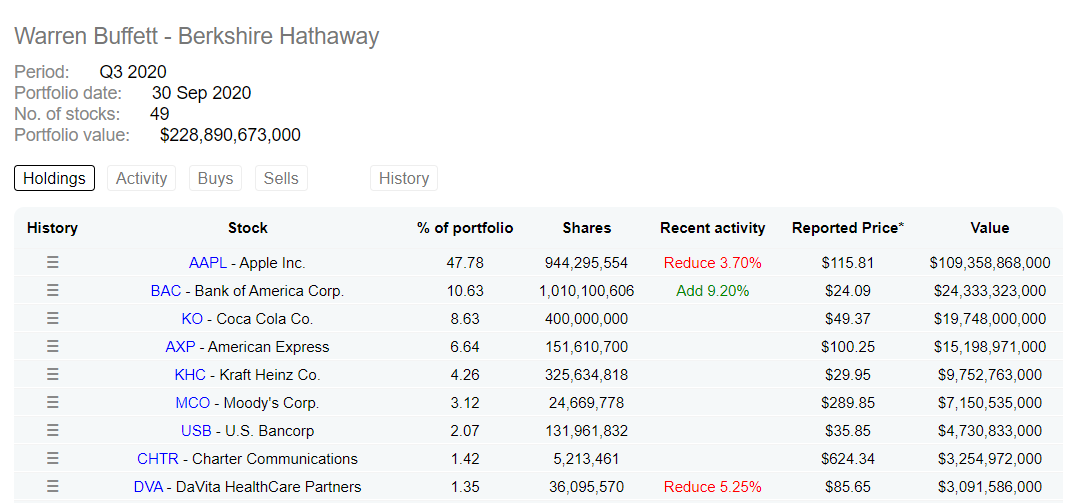Image resolution: width=1068 pixels, height=503 pixels.
Task: Open the AAPL ticker link
Action: pyautogui.click(x=208, y=263)
